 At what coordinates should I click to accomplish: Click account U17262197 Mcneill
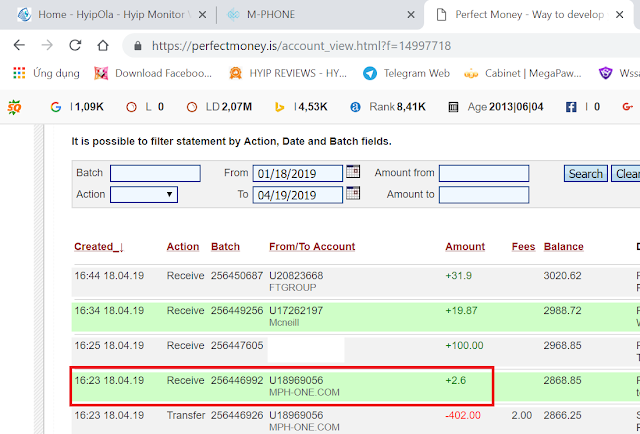point(296,316)
